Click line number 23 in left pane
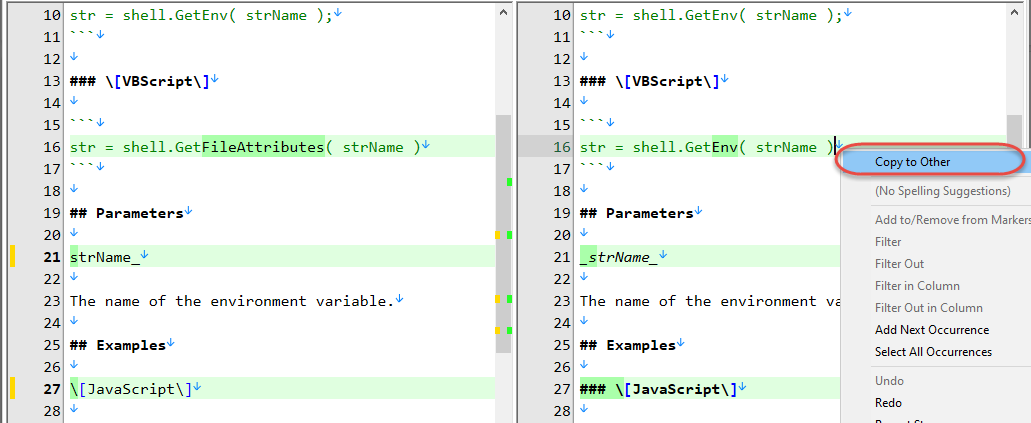Image resolution: width=1031 pixels, height=423 pixels. tap(52, 301)
